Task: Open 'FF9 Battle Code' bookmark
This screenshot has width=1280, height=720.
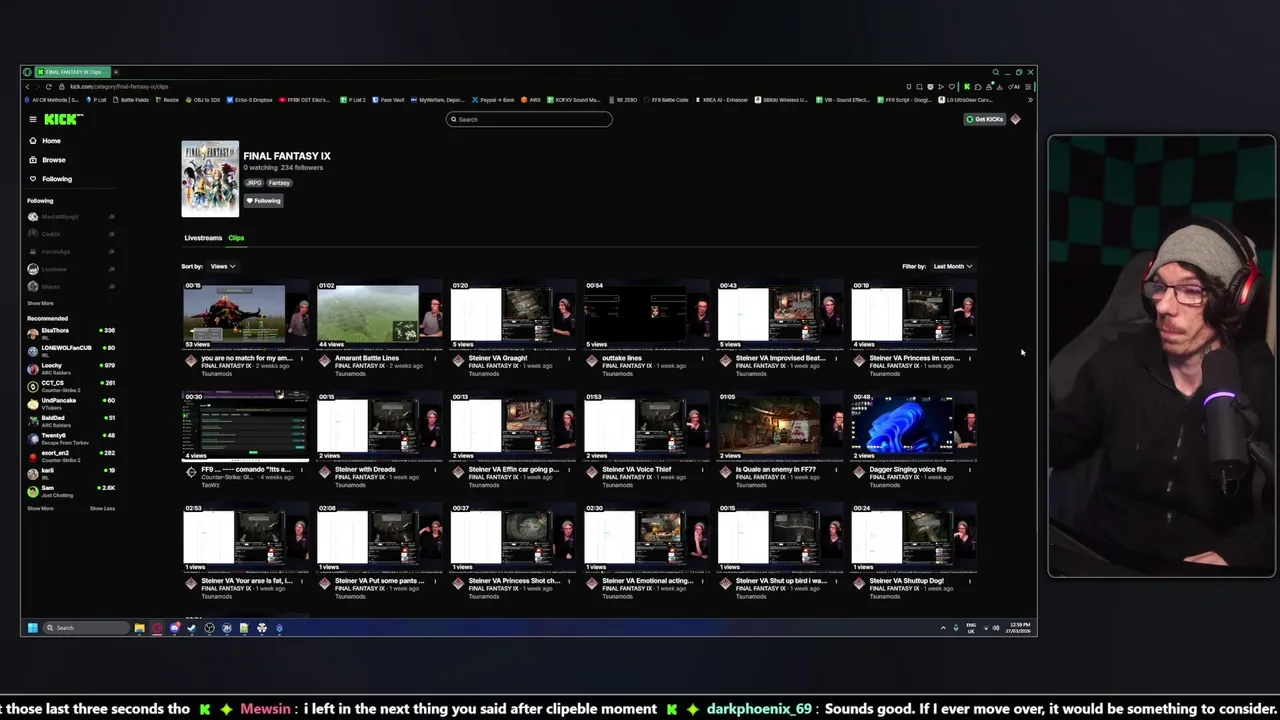Action: coord(668,100)
